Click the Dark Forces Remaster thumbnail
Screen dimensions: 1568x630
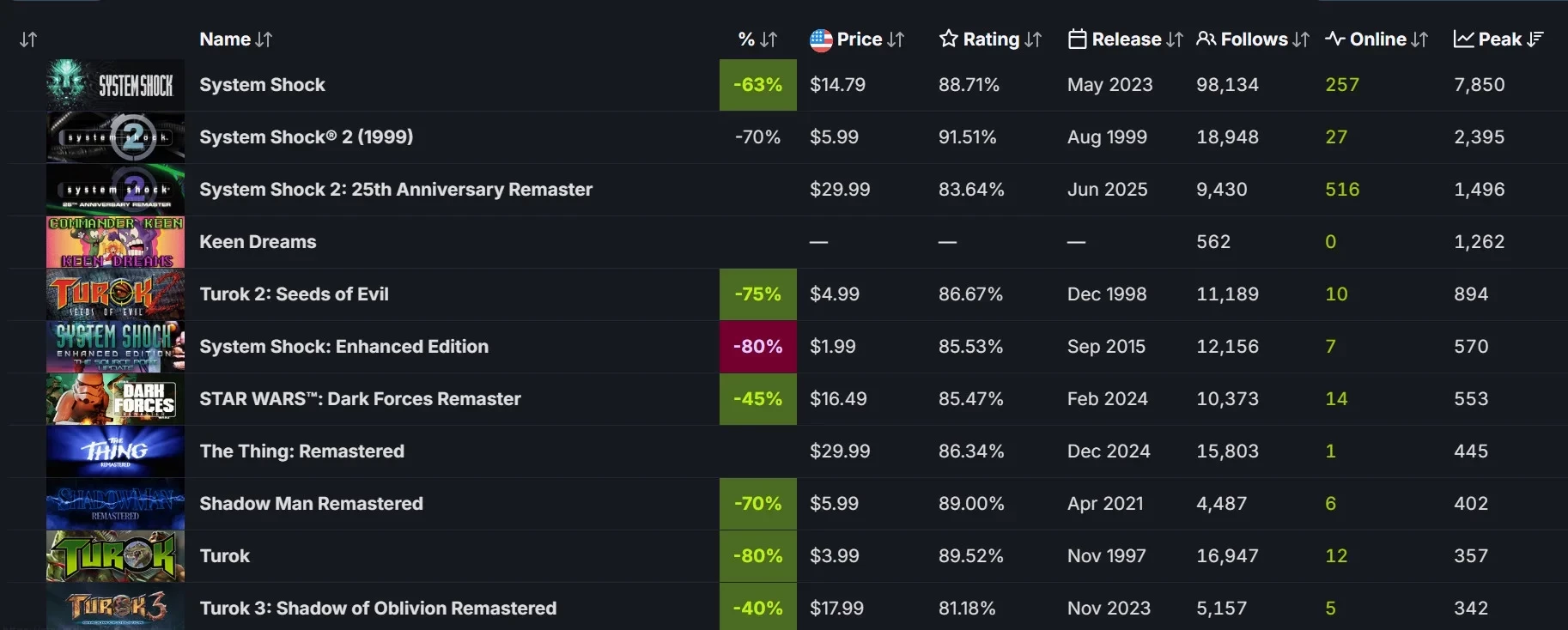click(x=115, y=399)
